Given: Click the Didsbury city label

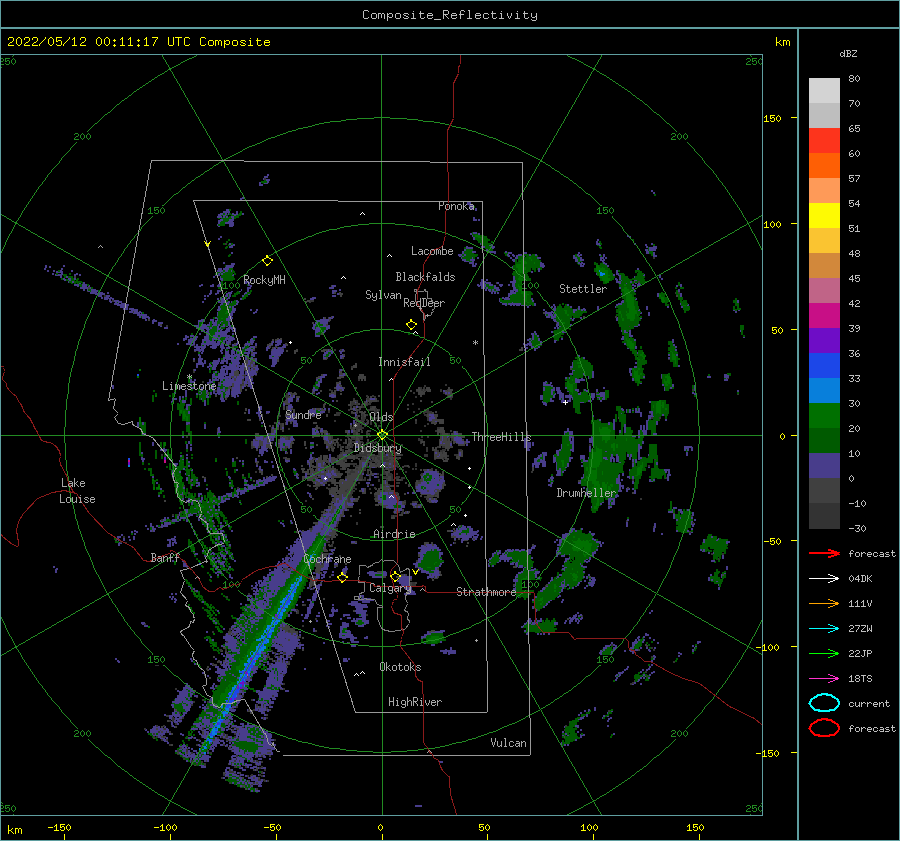Looking at the screenshot, I should tap(378, 448).
